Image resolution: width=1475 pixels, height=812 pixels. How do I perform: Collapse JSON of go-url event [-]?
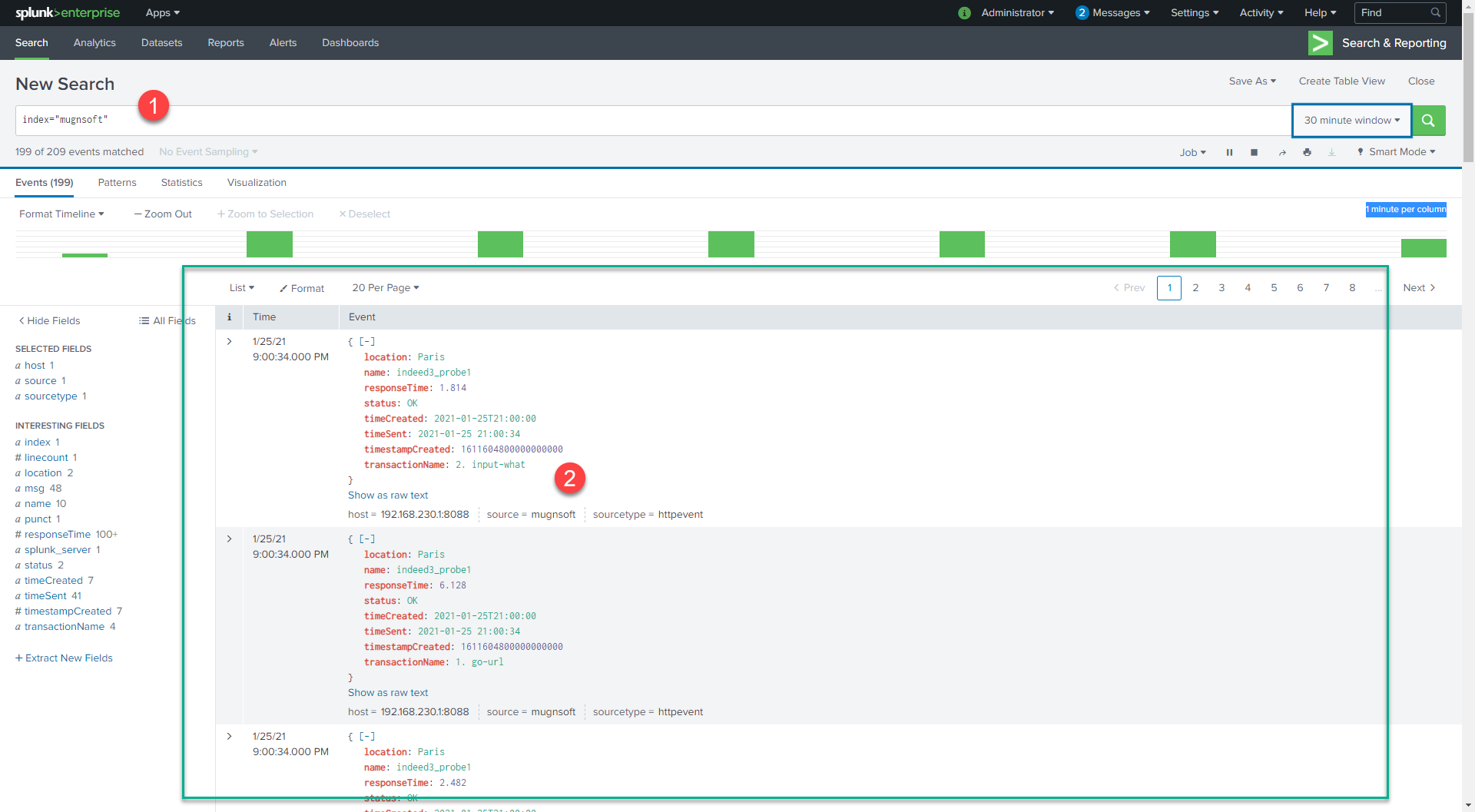pyautogui.click(x=367, y=539)
